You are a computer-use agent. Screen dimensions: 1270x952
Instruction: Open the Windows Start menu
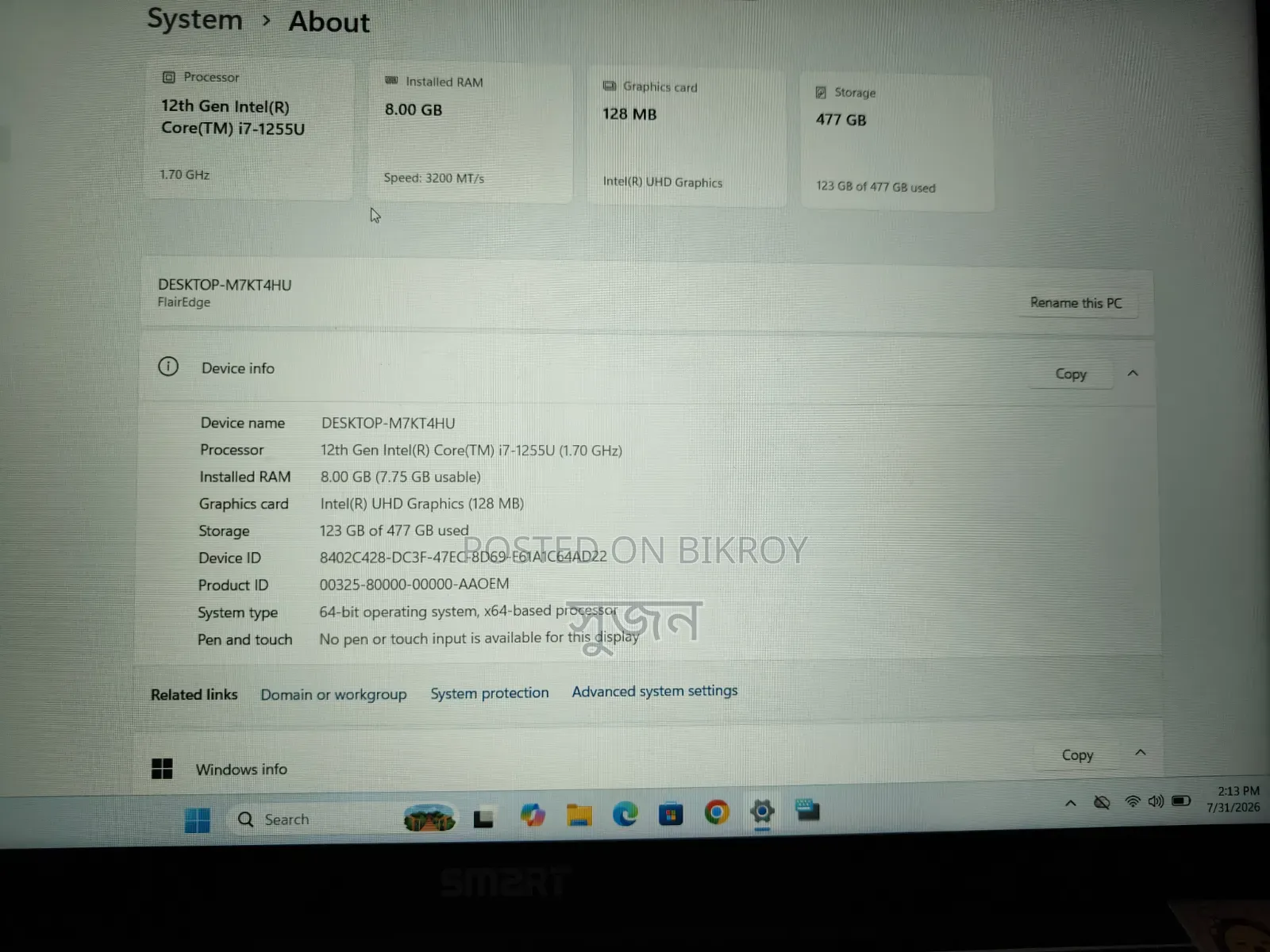197,820
